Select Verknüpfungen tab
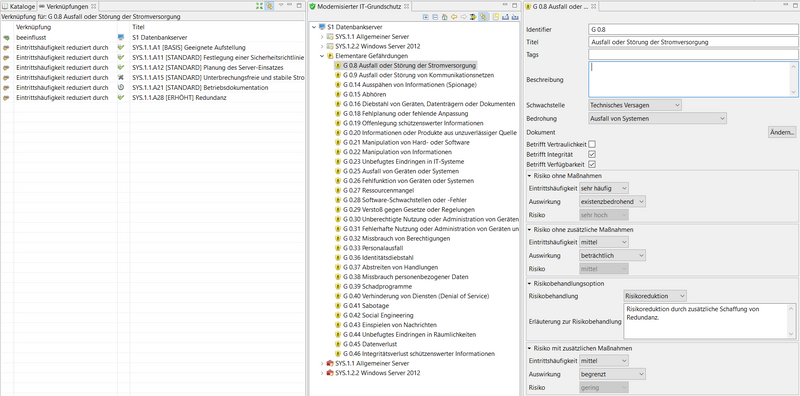 67,6
